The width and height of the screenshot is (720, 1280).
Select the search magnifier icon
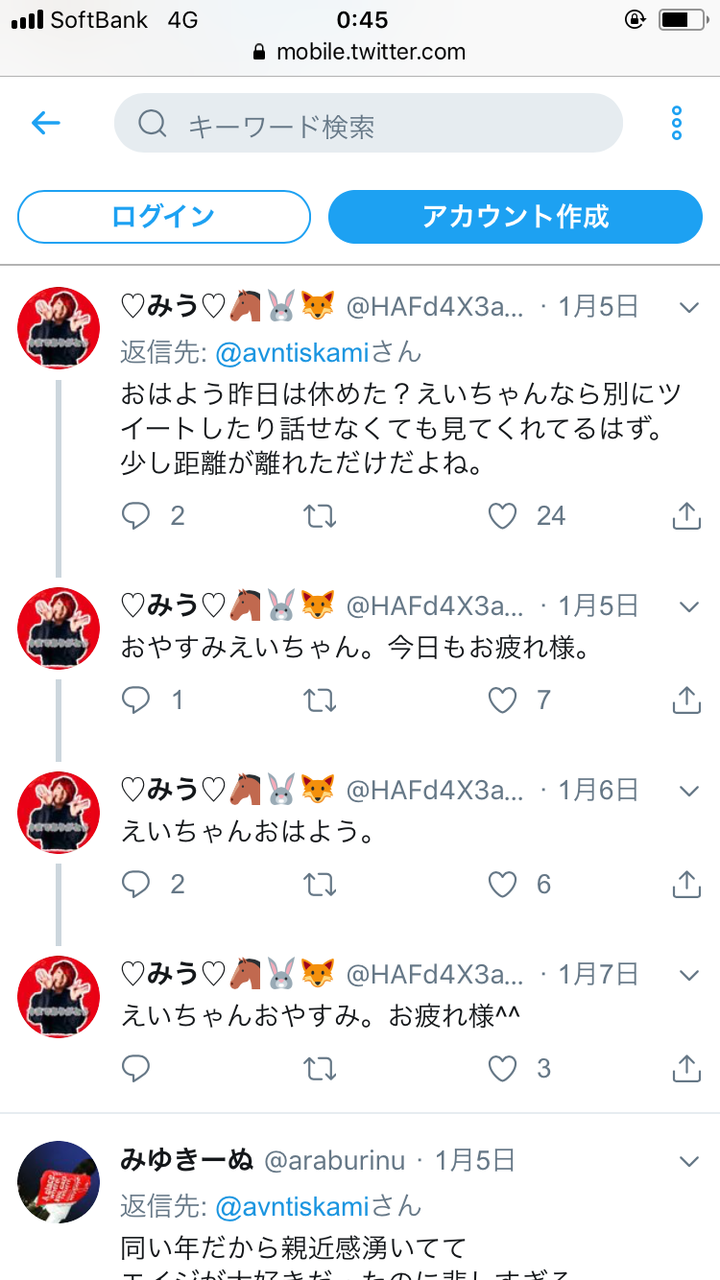pos(152,123)
